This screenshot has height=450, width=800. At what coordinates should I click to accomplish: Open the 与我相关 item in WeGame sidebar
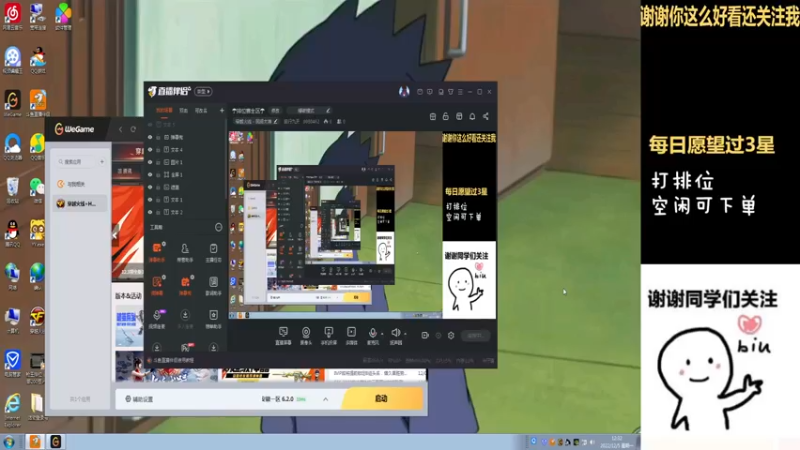coord(80,184)
